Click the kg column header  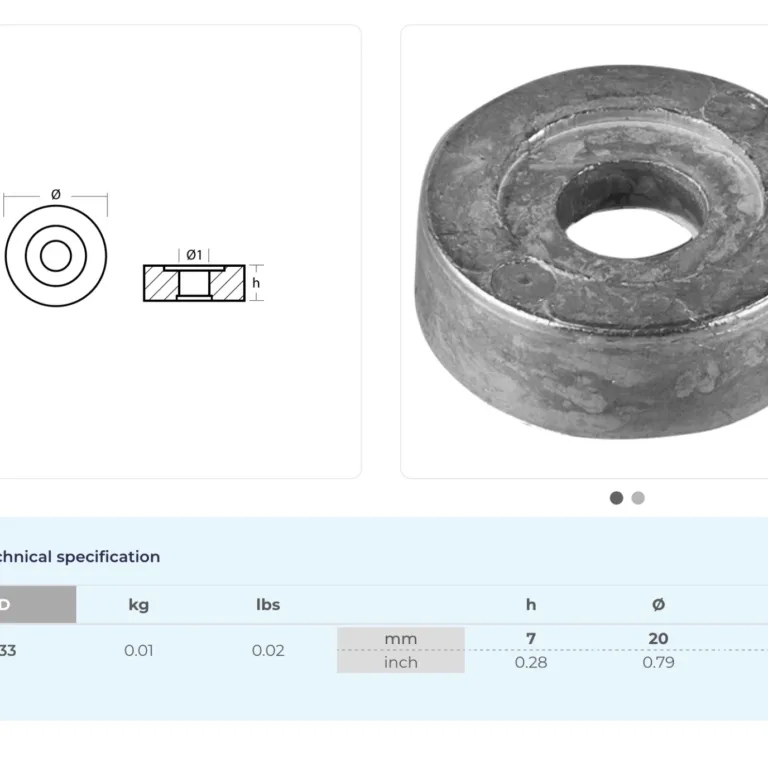point(139,604)
